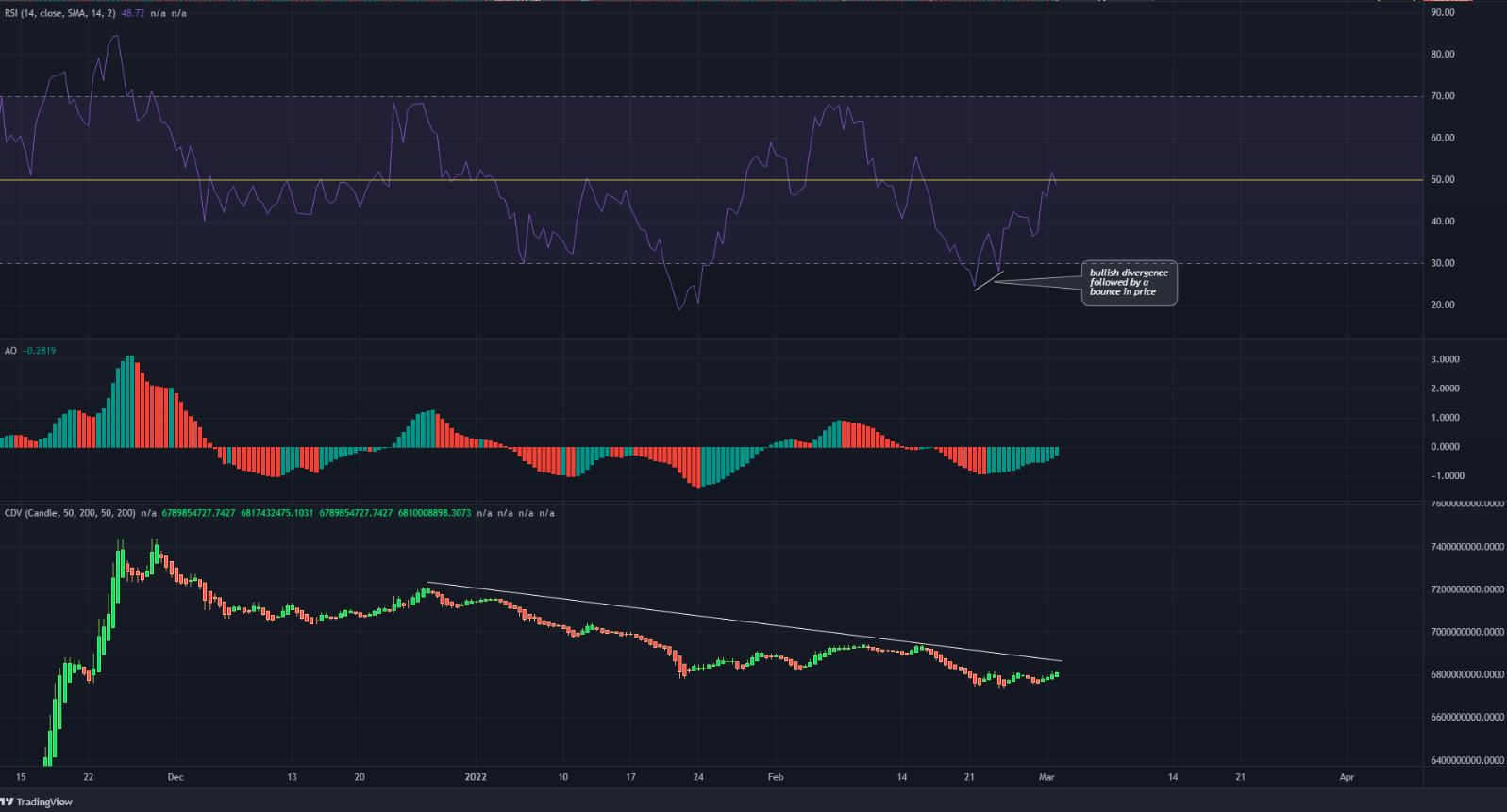Select the CDV indicator legend title
The height and width of the screenshot is (812, 1507).
69,513
